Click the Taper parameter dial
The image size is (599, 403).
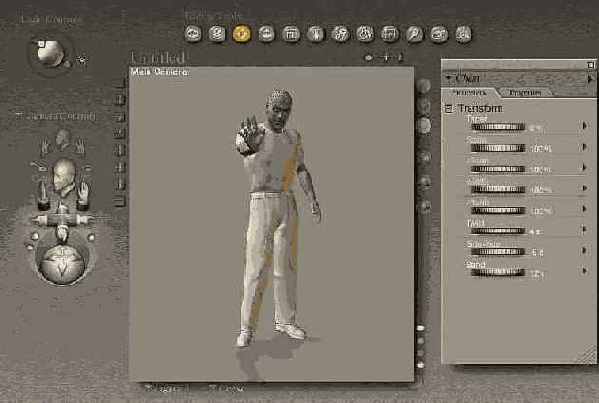pos(498,127)
